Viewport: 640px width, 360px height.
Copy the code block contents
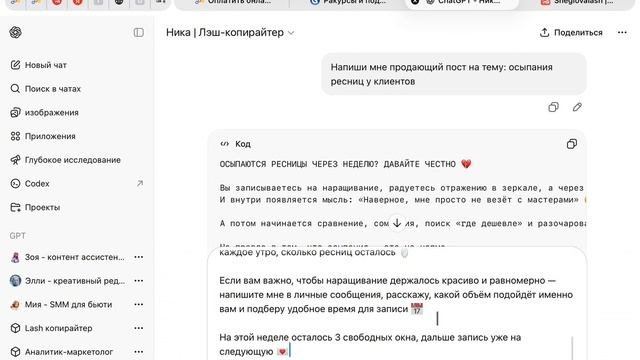tap(571, 144)
